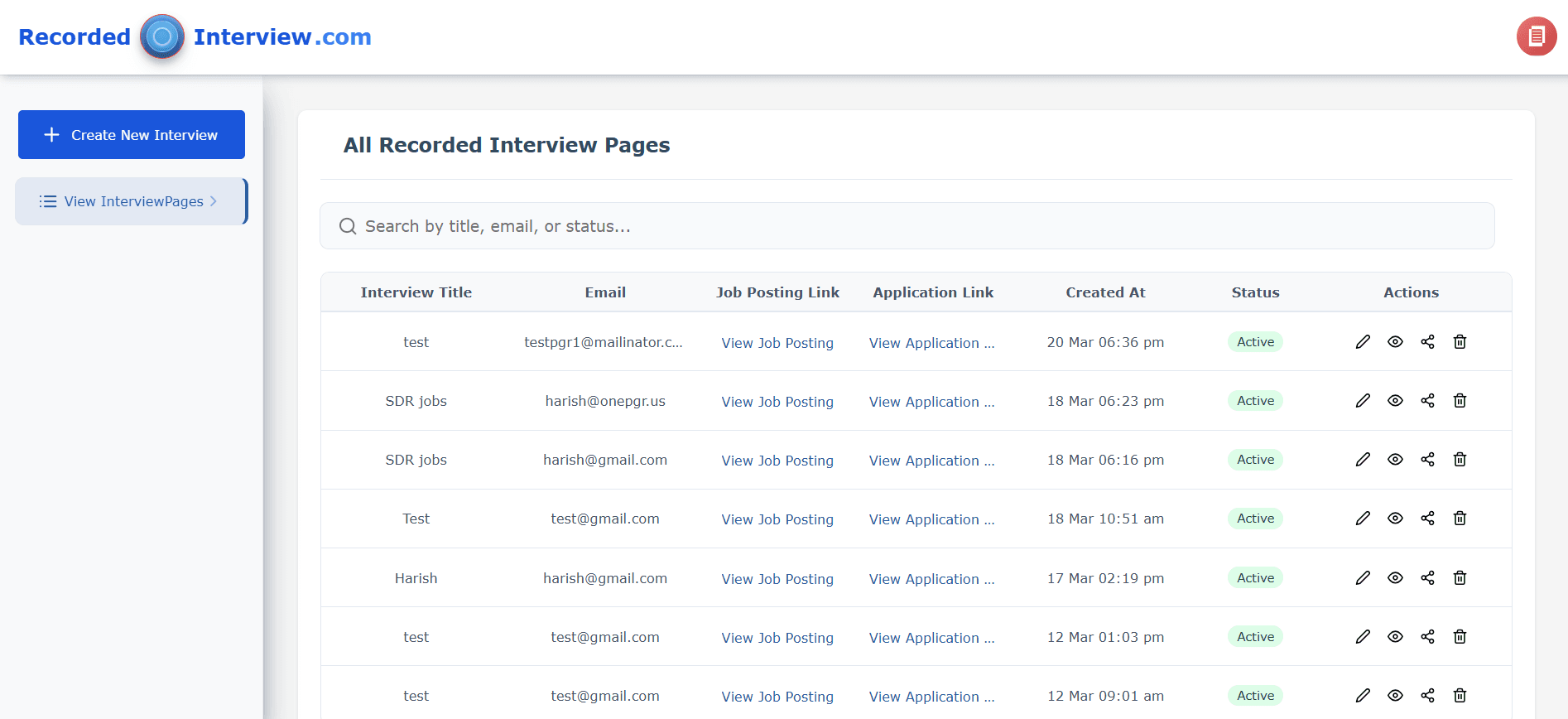Click Create New Interview button
1568x719 pixels.
click(132, 134)
